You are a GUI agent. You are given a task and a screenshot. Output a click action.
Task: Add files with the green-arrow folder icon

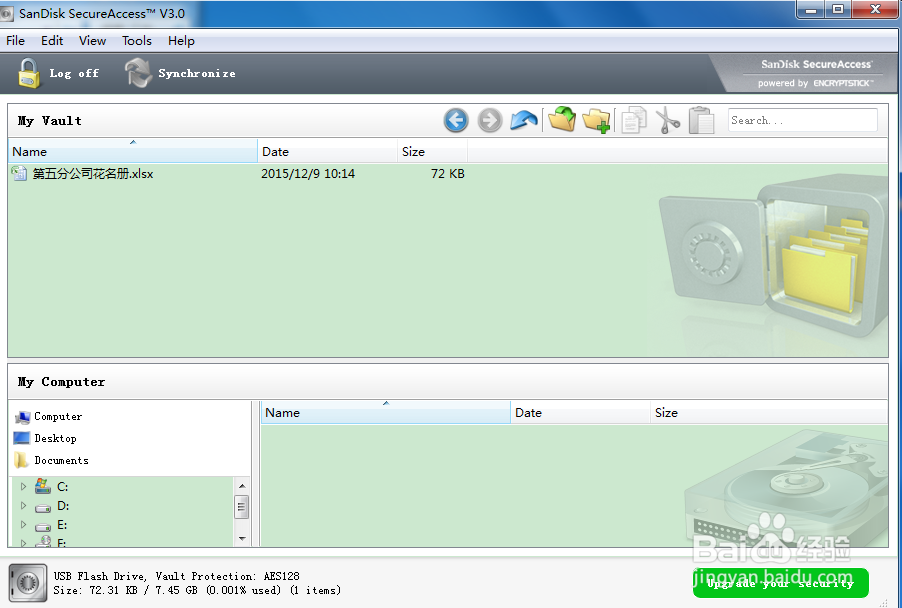pyautogui.click(x=562, y=119)
